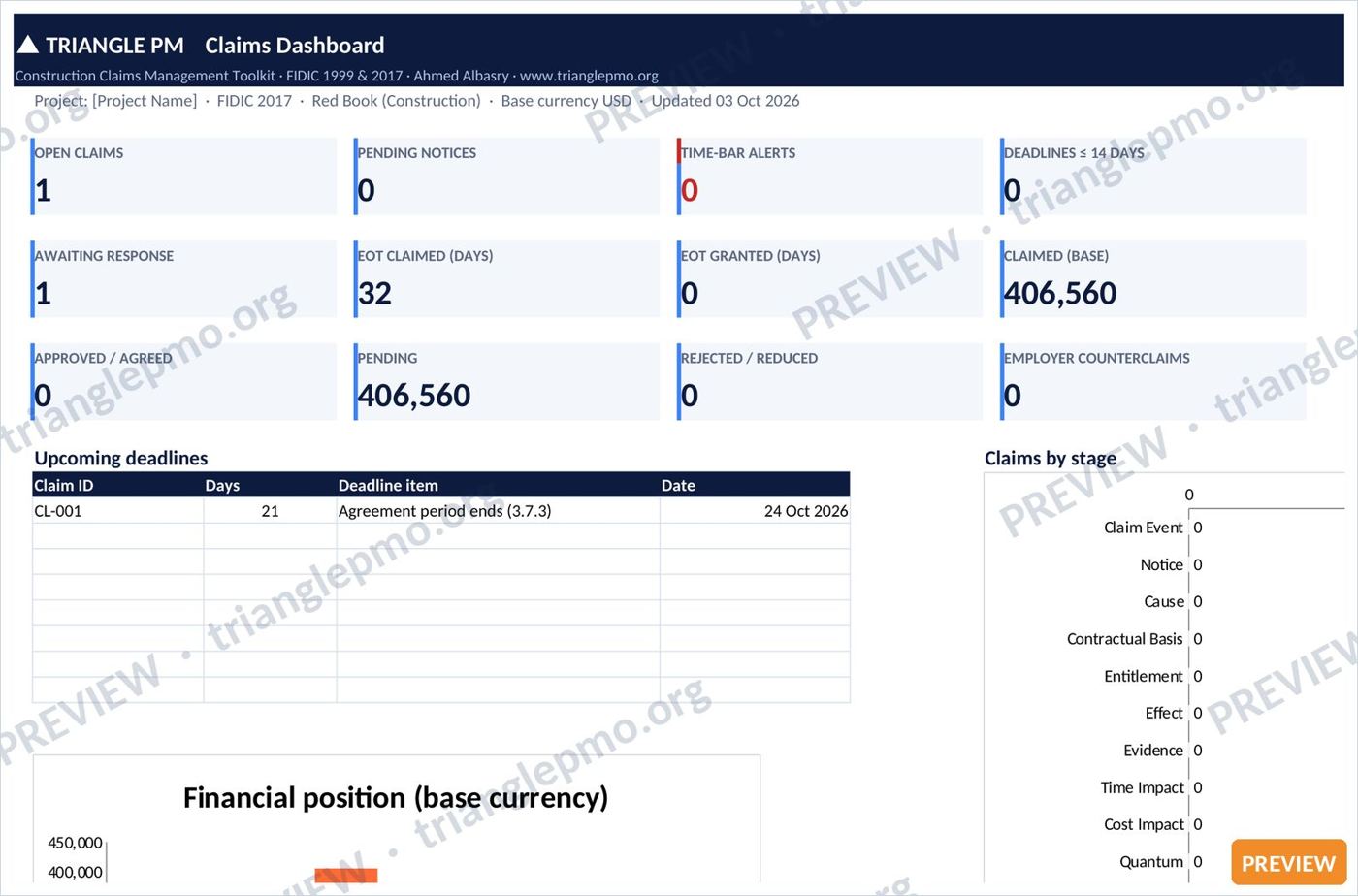Screen dimensions: 1358x896
Task: Click the 24 Oct 2026 date cell
Action: [755, 510]
